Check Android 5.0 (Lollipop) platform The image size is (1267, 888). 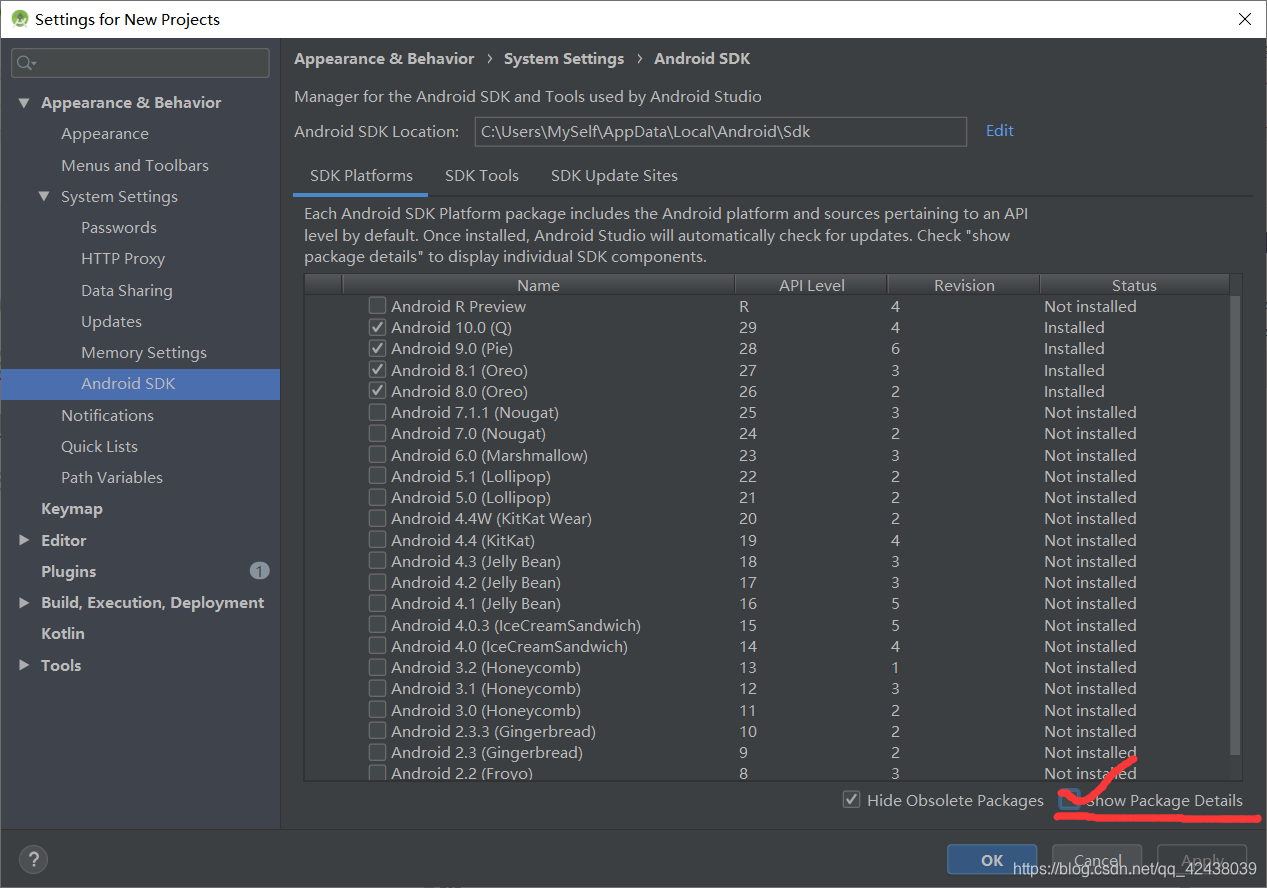pyautogui.click(x=377, y=497)
